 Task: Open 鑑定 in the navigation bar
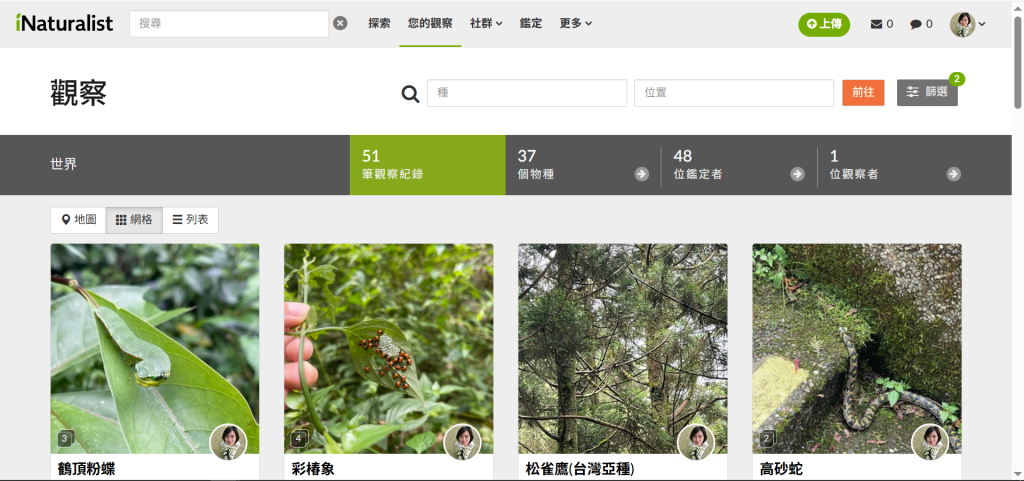(x=531, y=23)
